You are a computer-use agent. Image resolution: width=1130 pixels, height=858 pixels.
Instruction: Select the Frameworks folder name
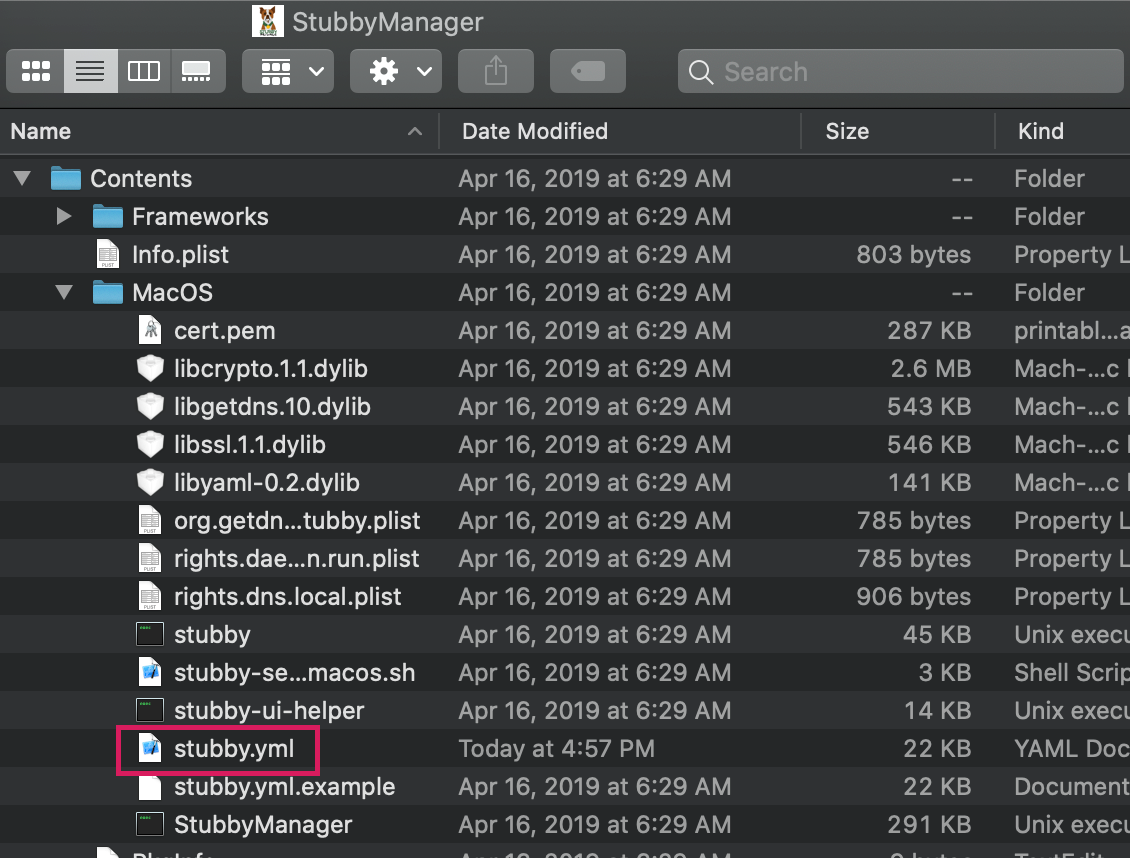[x=200, y=217]
